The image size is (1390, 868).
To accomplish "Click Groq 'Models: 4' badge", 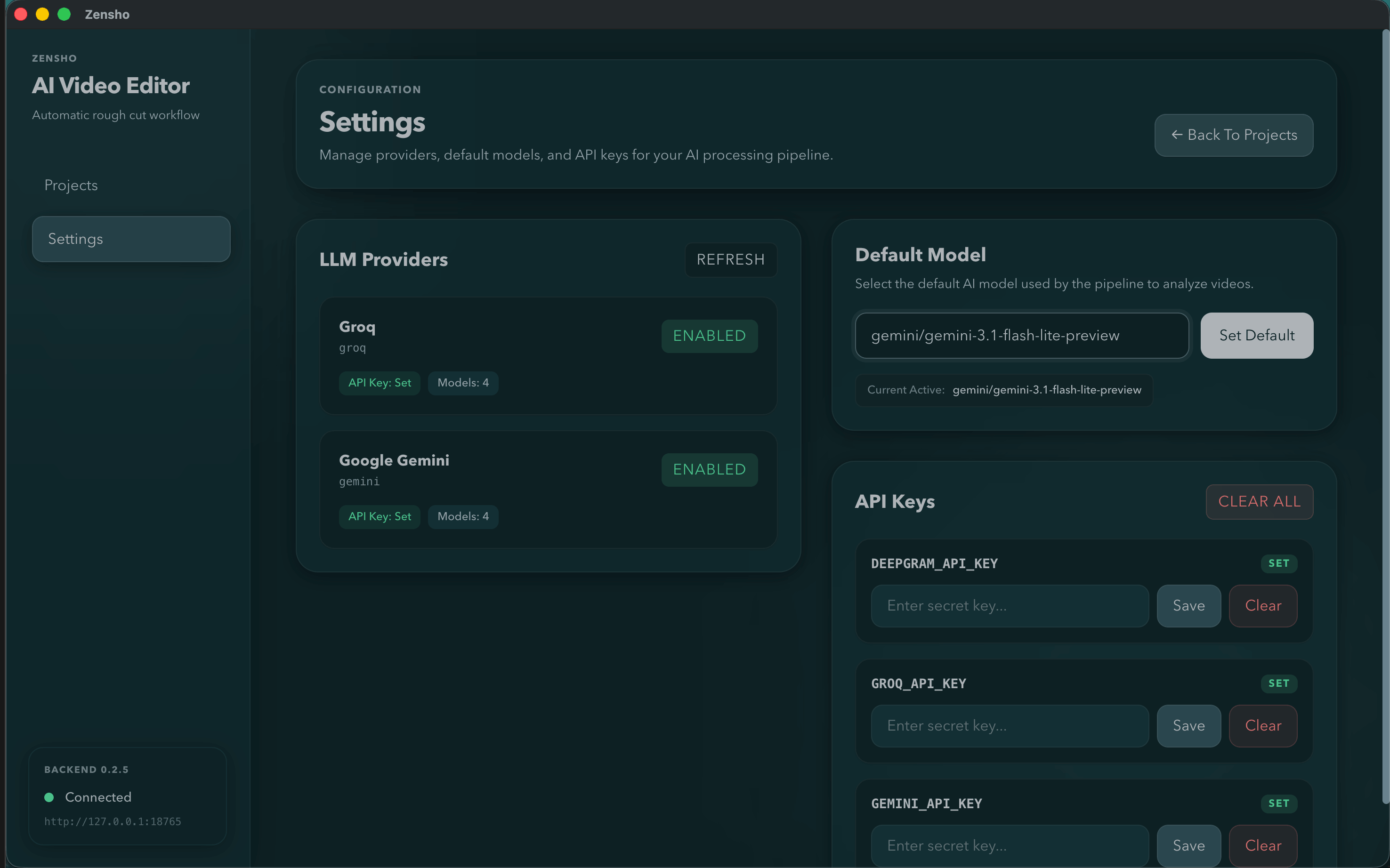I will click(x=463, y=383).
